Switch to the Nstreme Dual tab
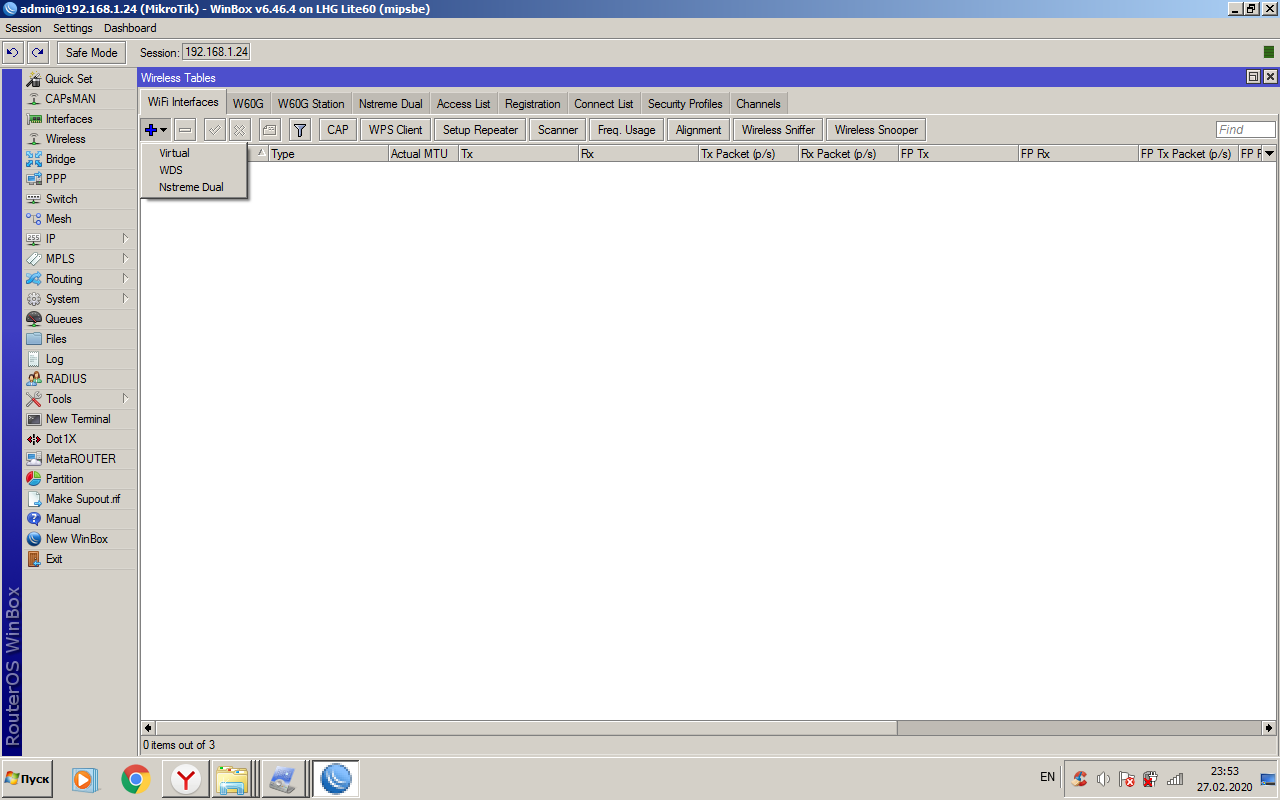 [391, 103]
